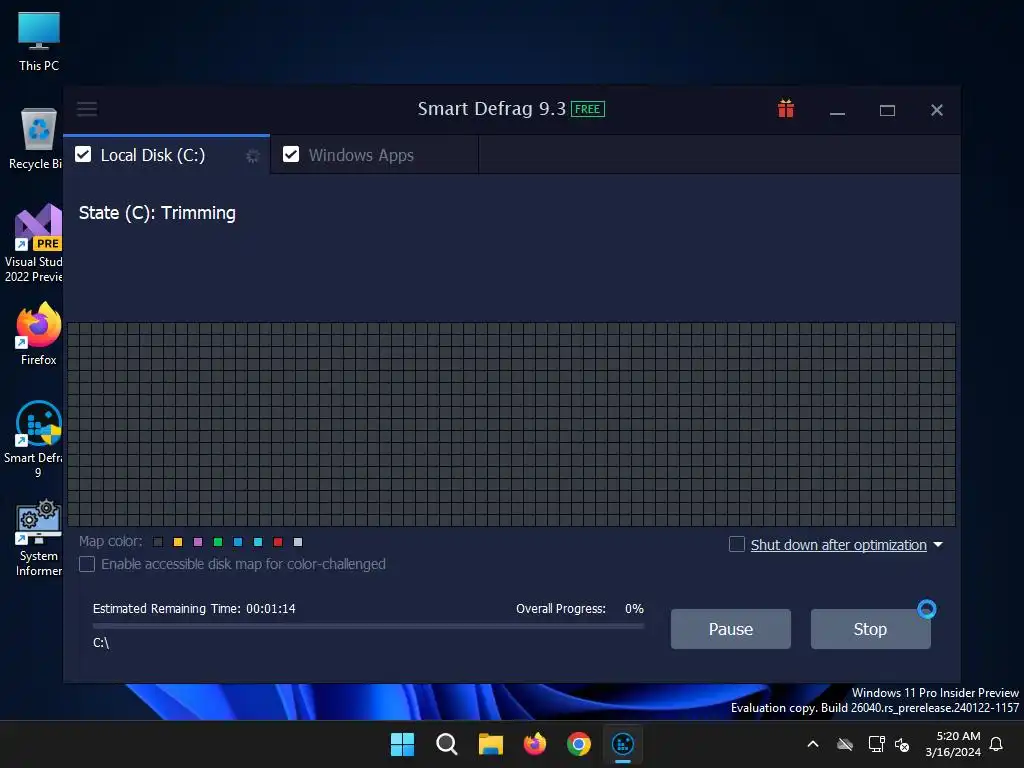Open the hamburger menu in Smart Defrag

87,108
